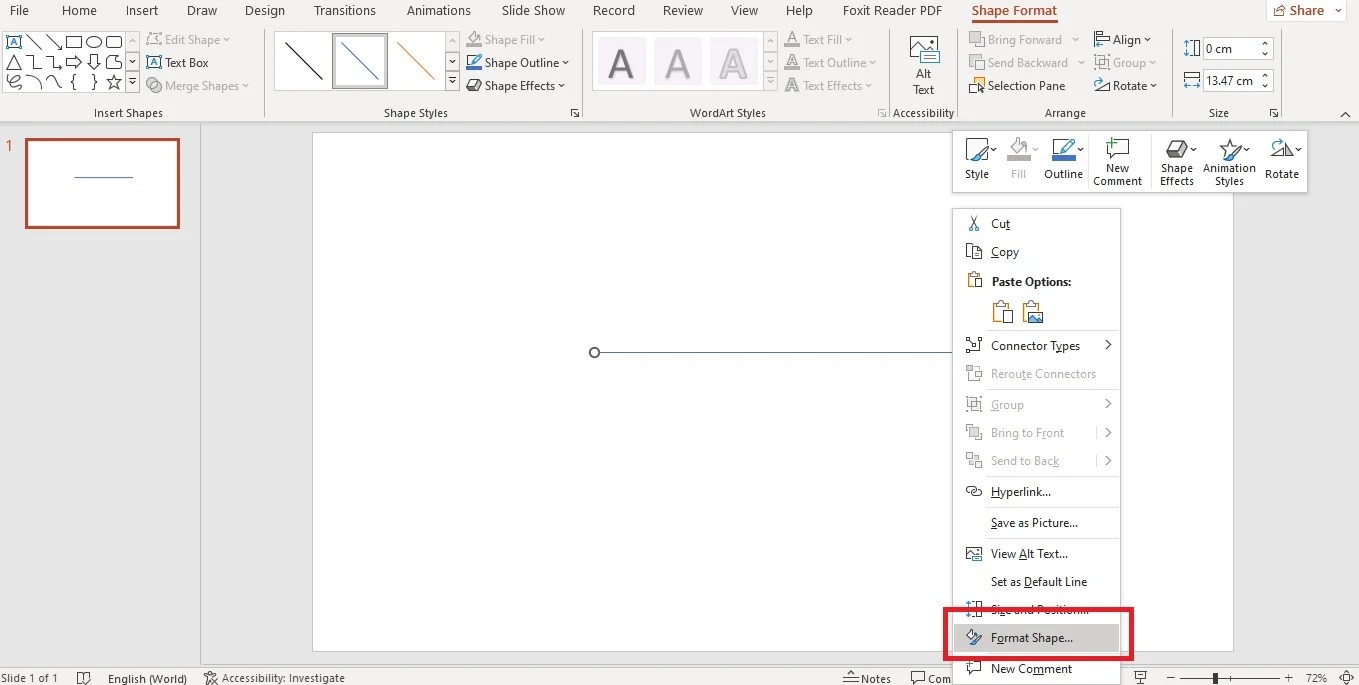Viewport: 1359px width, 685px height.
Task: Click Animation Styles on the mini toolbar
Action: 1229,160
